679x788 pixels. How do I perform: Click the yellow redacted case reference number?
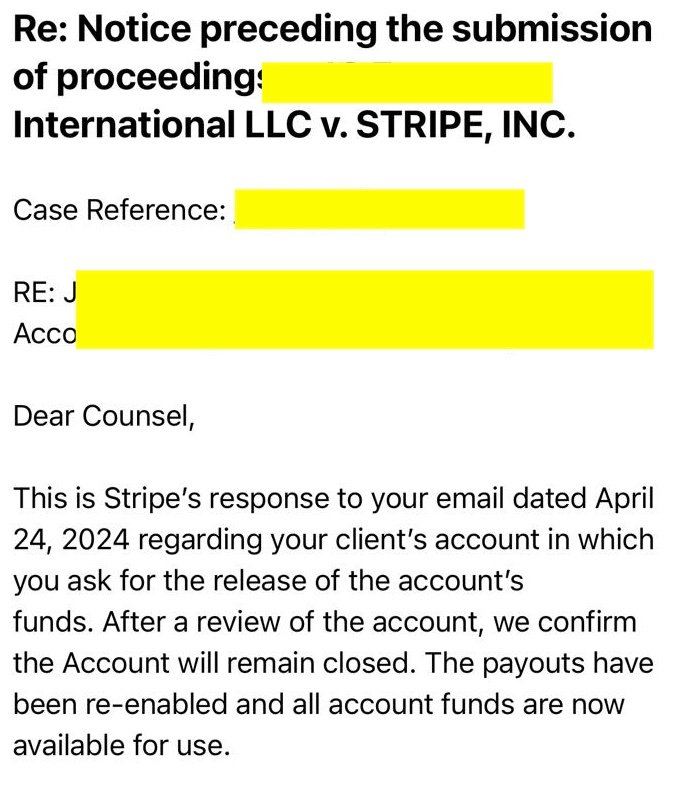(380, 209)
